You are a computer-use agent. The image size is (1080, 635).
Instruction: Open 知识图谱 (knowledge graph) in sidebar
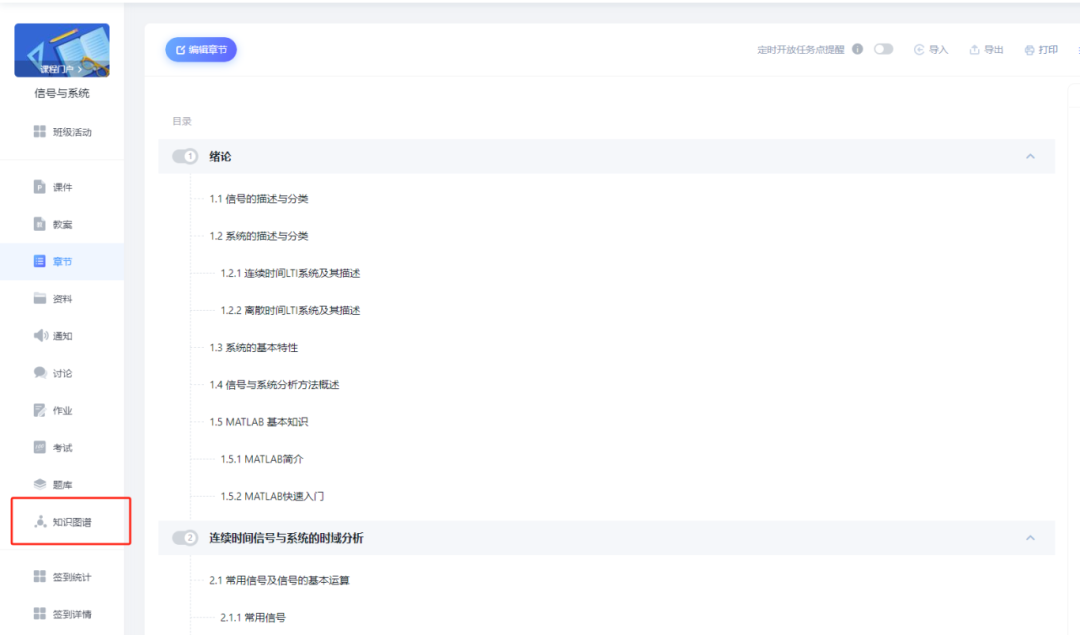(x=68, y=522)
